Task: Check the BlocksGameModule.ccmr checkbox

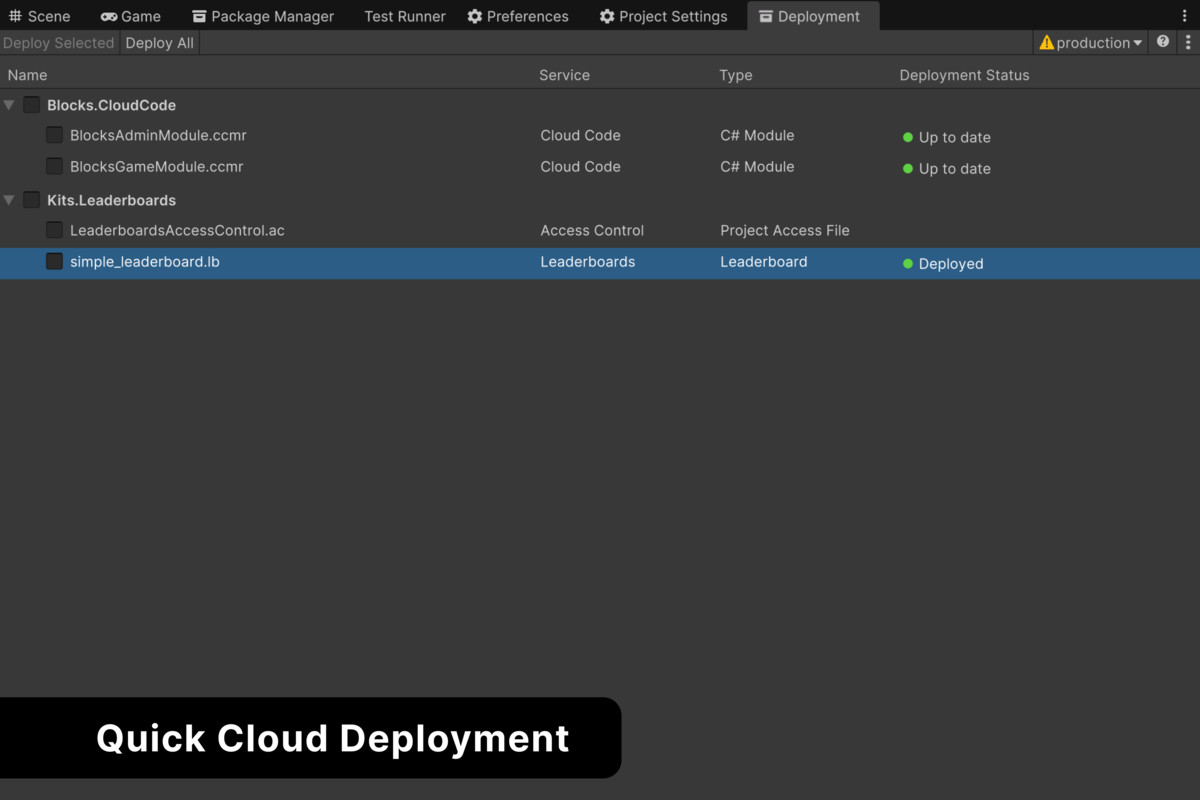Action: point(55,166)
